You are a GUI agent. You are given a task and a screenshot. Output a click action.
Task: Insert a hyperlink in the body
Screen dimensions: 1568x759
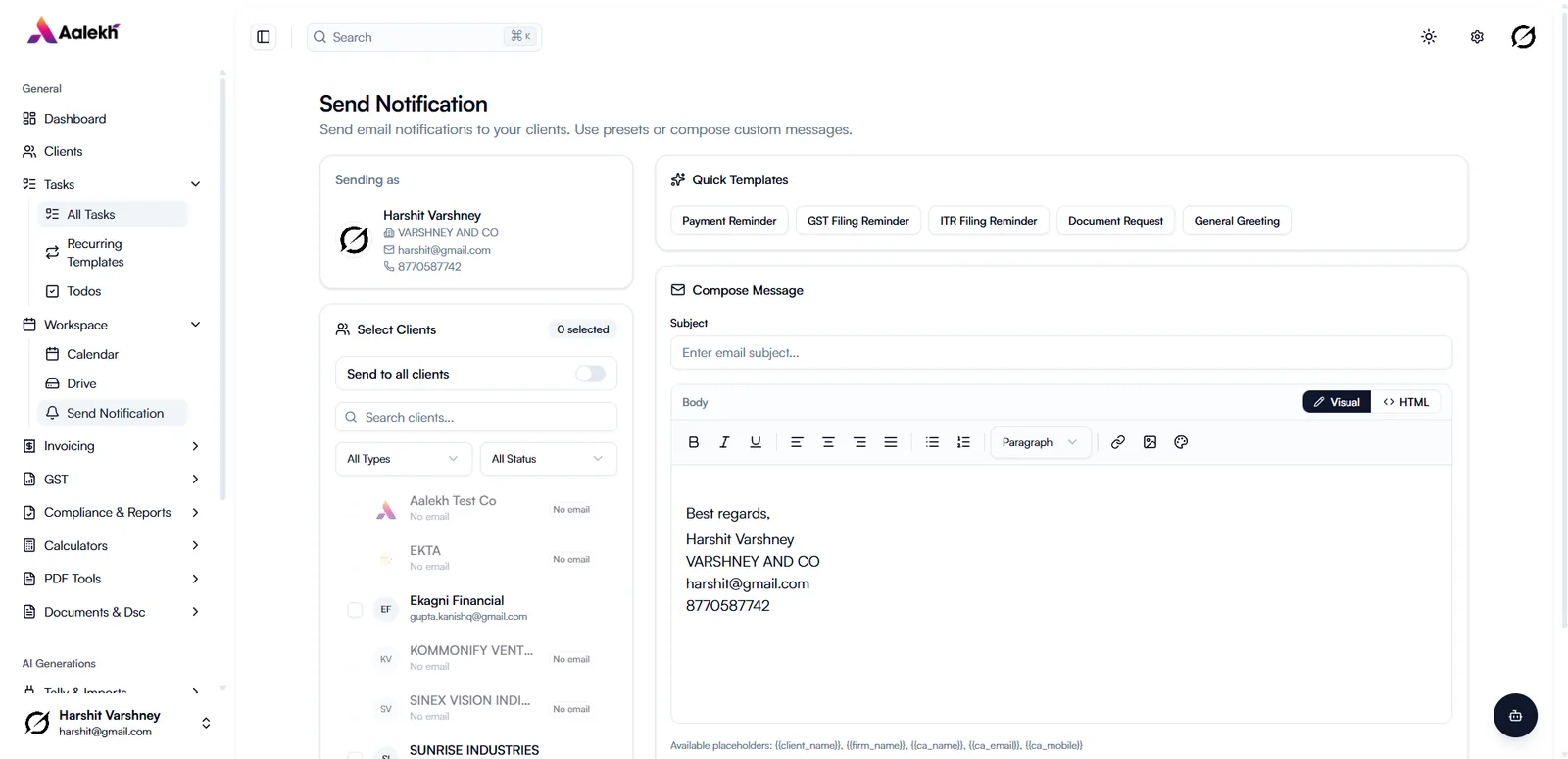1118,442
